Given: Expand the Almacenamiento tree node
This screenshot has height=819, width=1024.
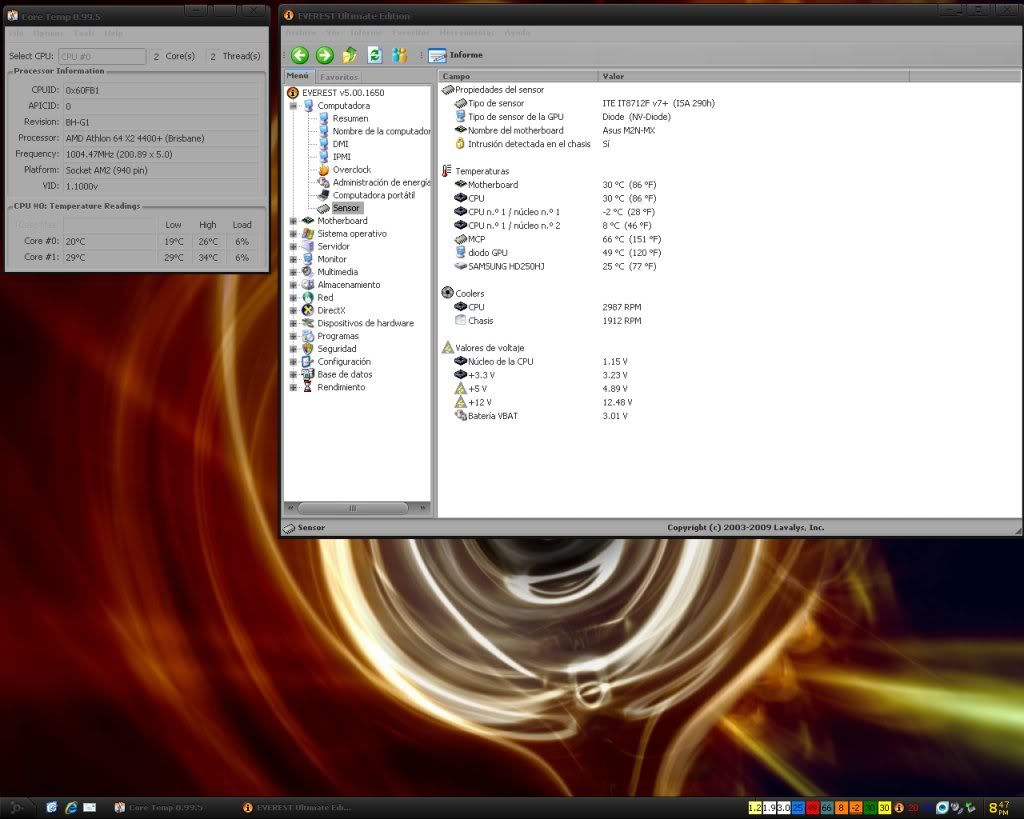Looking at the screenshot, I should point(294,285).
